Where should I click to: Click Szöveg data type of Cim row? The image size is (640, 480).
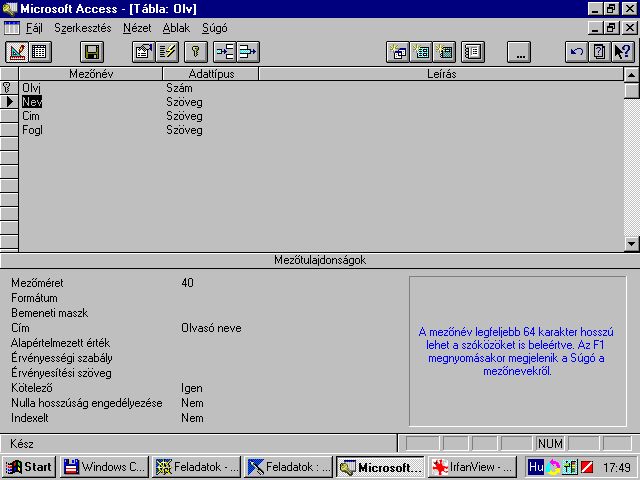tap(211, 116)
